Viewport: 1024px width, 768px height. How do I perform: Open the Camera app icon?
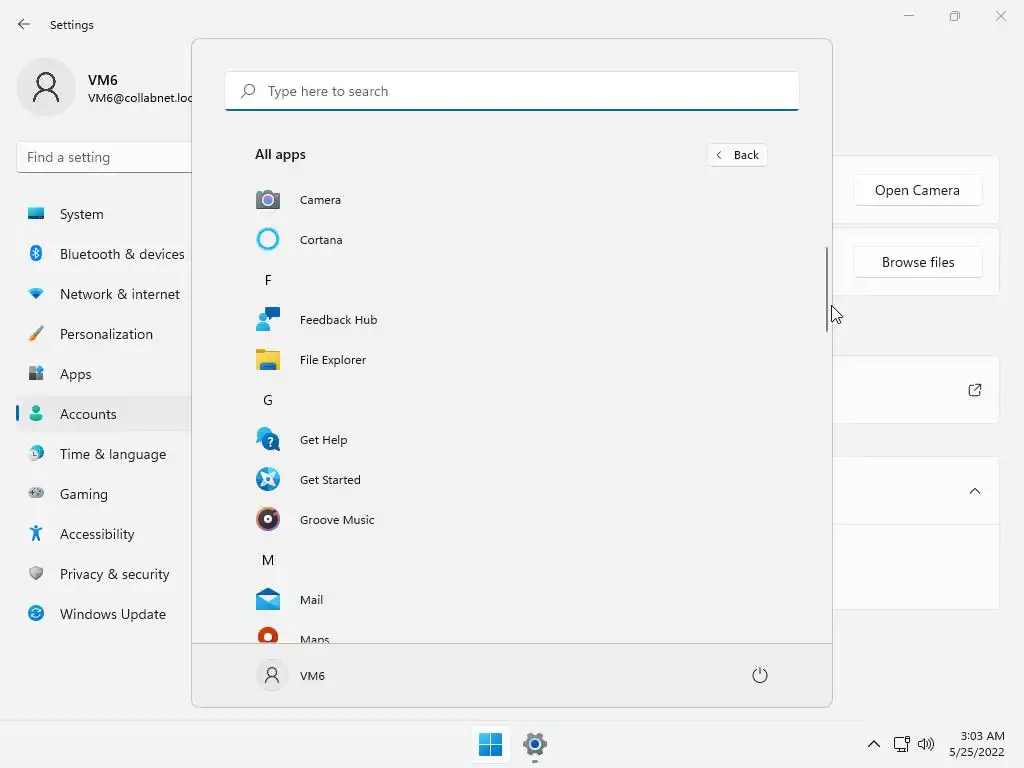268,200
